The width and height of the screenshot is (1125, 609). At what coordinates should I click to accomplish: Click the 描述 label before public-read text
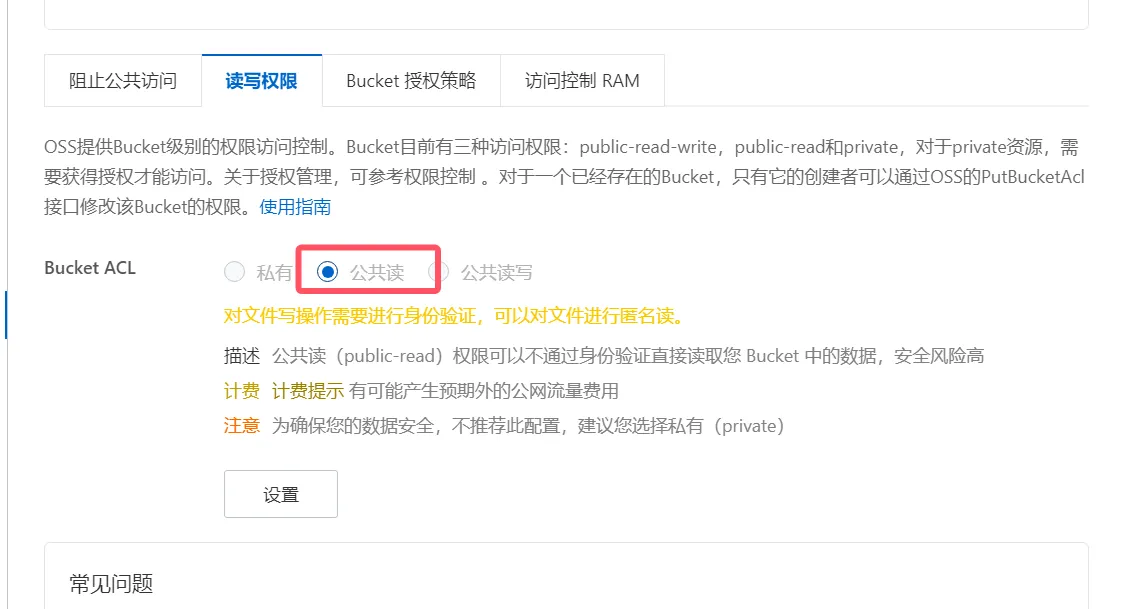pyautogui.click(x=242, y=356)
